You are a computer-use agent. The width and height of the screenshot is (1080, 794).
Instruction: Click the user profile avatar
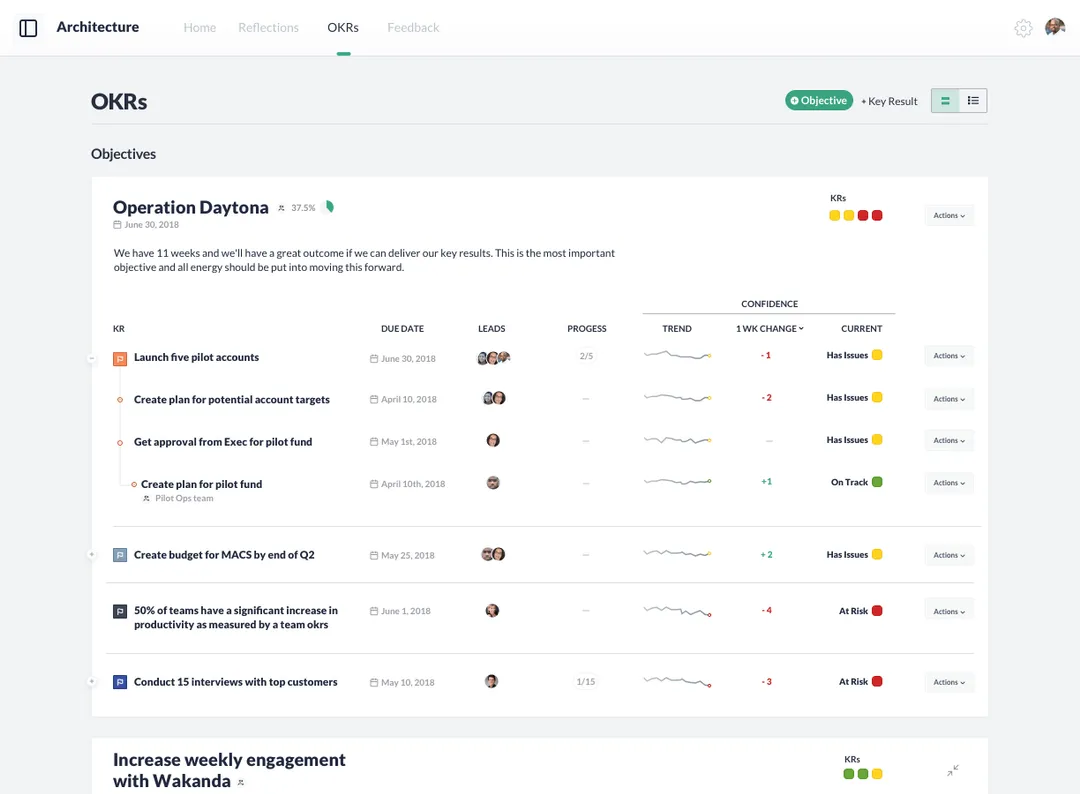(x=1055, y=27)
